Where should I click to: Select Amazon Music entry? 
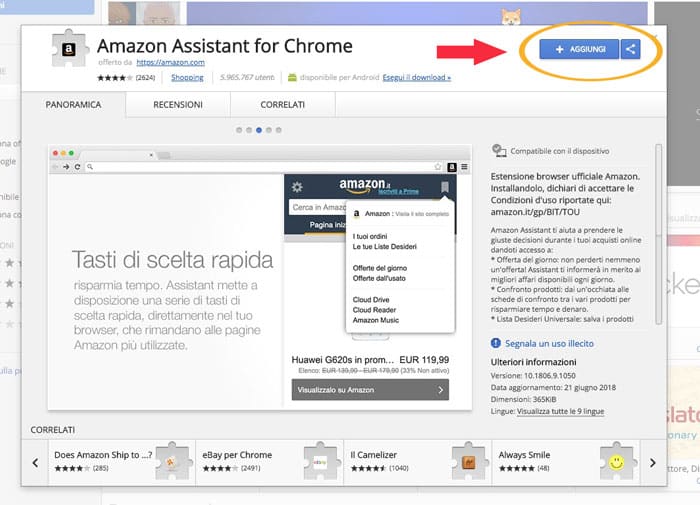375,320
